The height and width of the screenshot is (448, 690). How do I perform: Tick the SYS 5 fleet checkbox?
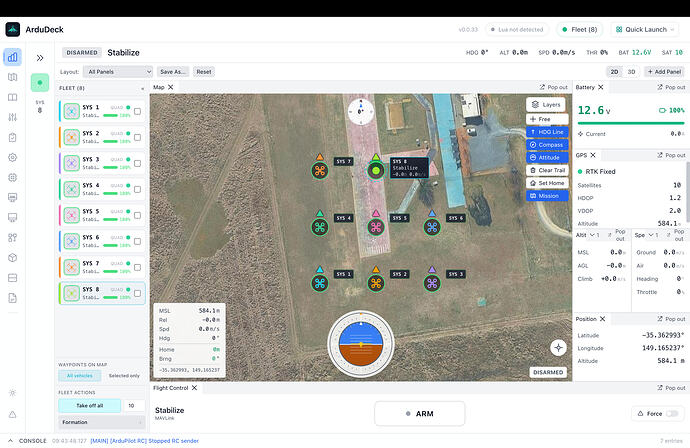[x=137, y=215]
